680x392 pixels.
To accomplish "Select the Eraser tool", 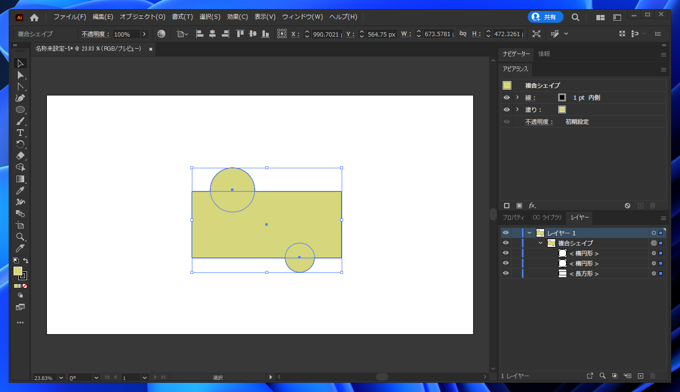I will [20, 156].
